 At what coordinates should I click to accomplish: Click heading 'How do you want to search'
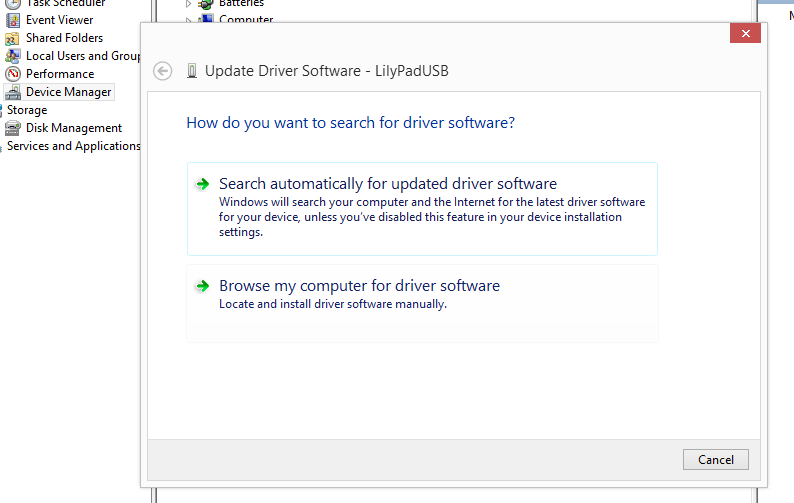point(350,123)
